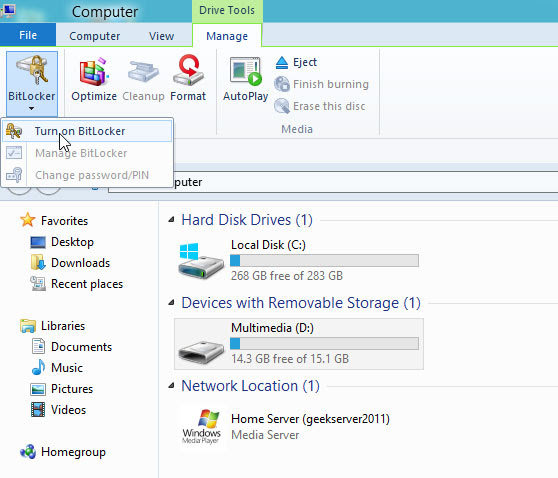Open Pictures library
558x478 pixels.
tap(72, 389)
